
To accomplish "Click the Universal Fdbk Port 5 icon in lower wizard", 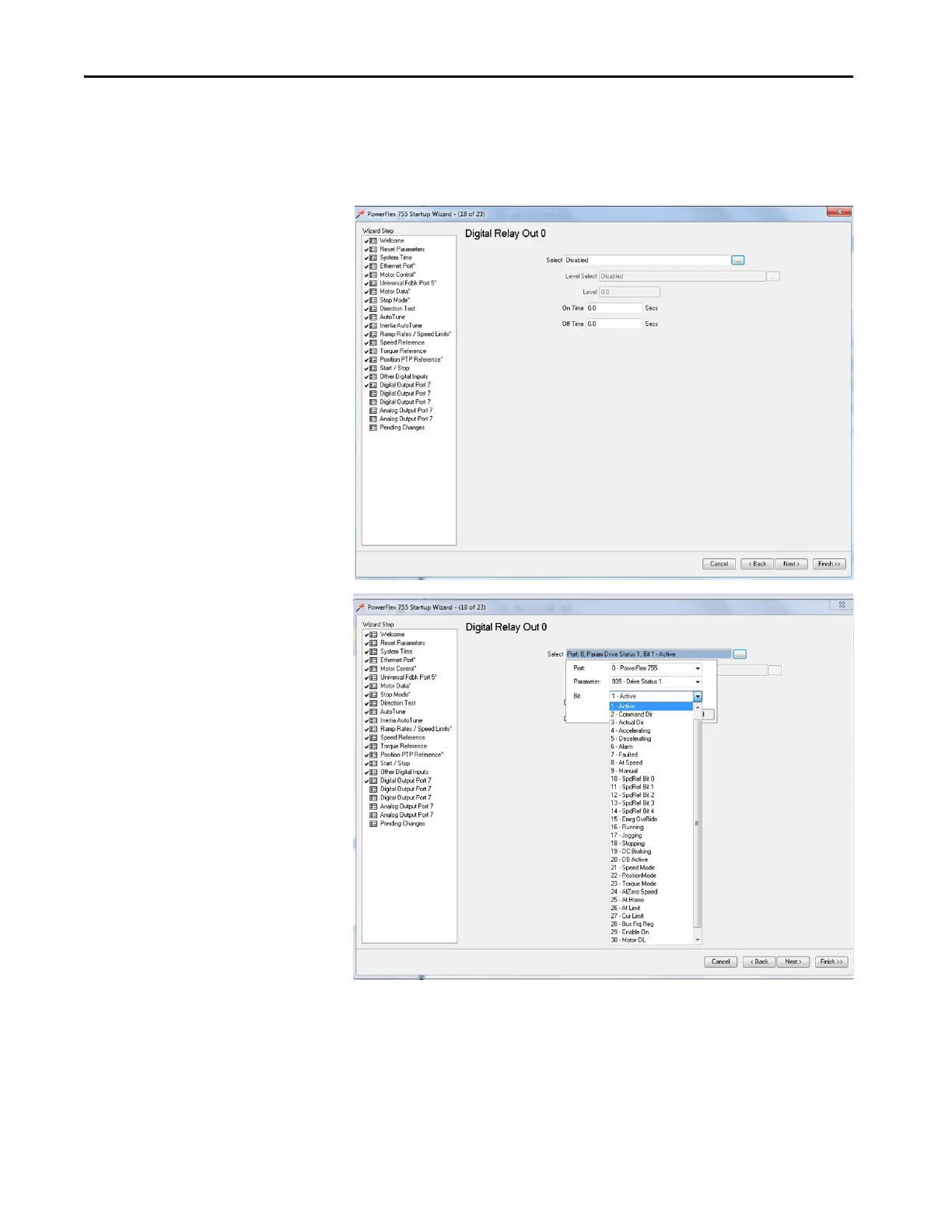I will point(374,677).
